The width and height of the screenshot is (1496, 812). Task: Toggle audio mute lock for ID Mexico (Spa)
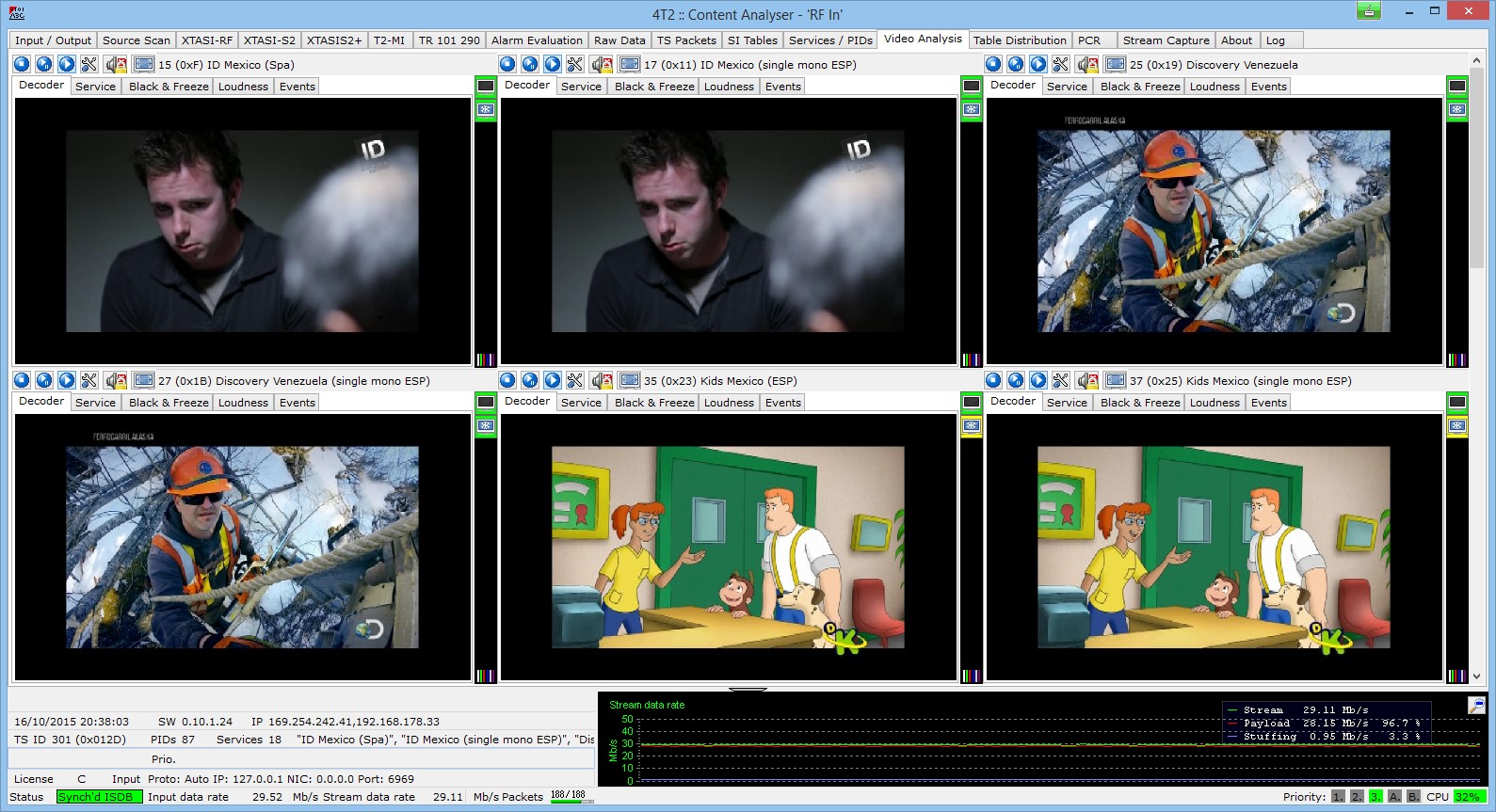[116, 64]
